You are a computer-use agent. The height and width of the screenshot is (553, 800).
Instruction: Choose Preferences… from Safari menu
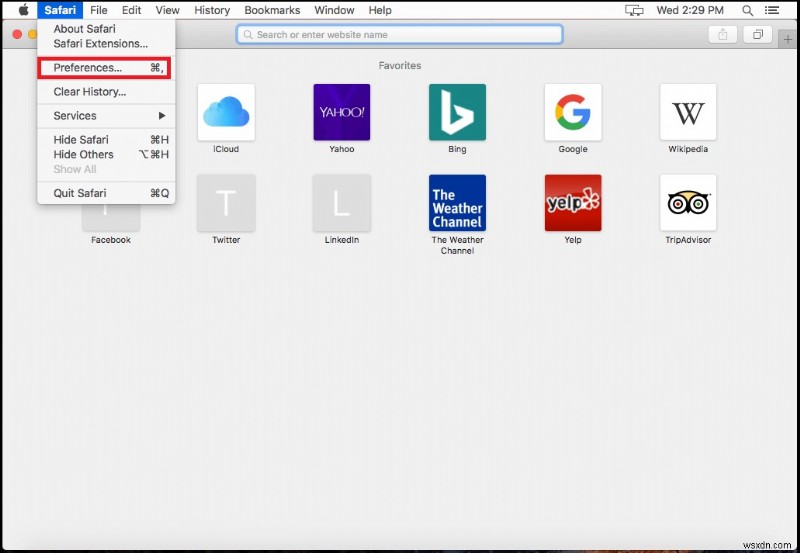pos(104,68)
